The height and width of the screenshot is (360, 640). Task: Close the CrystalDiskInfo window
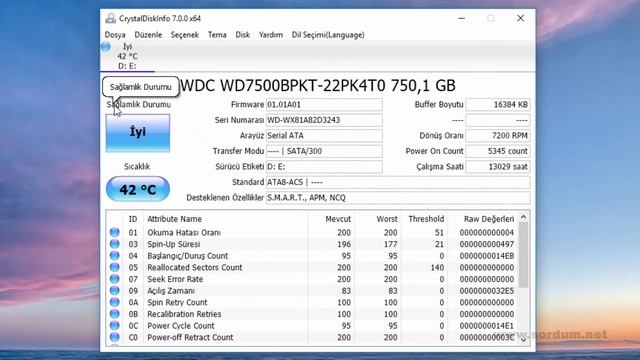point(520,18)
